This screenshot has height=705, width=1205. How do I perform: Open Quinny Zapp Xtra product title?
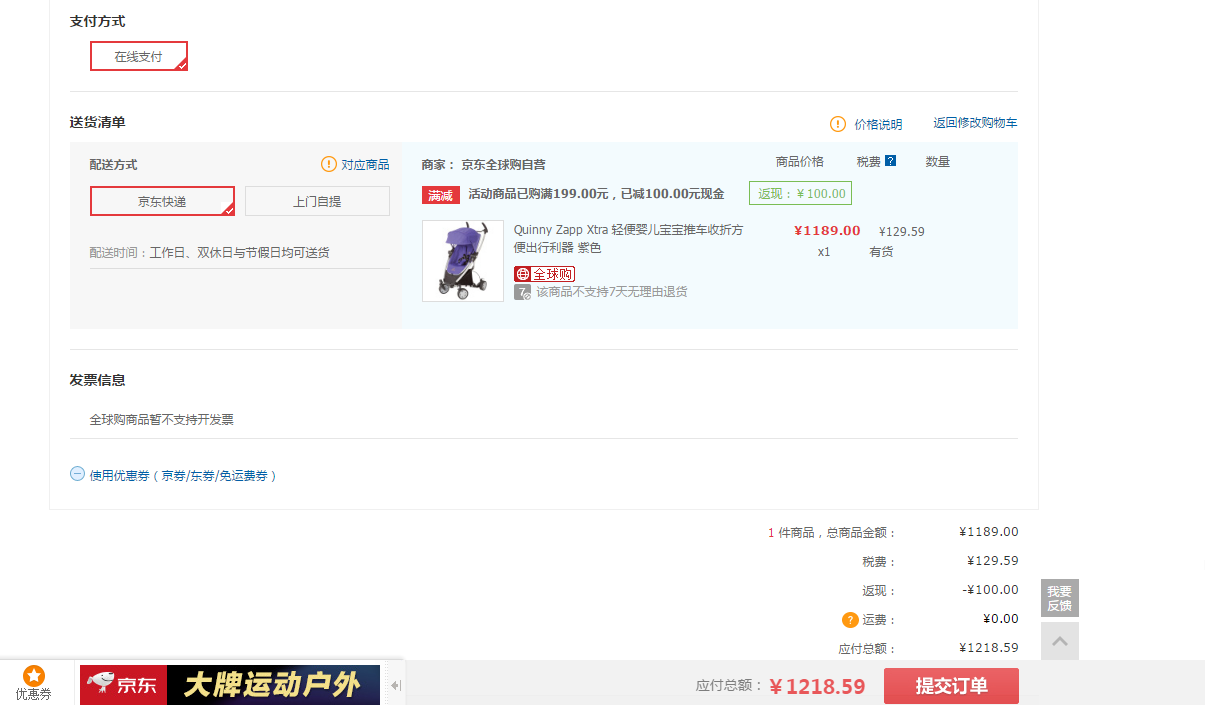629,238
